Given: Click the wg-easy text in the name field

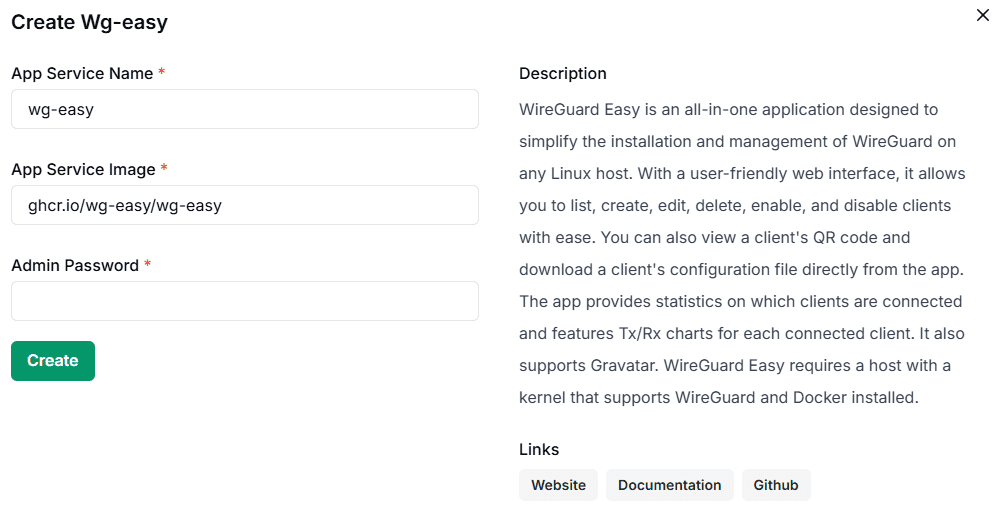Looking at the screenshot, I should [61, 109].
